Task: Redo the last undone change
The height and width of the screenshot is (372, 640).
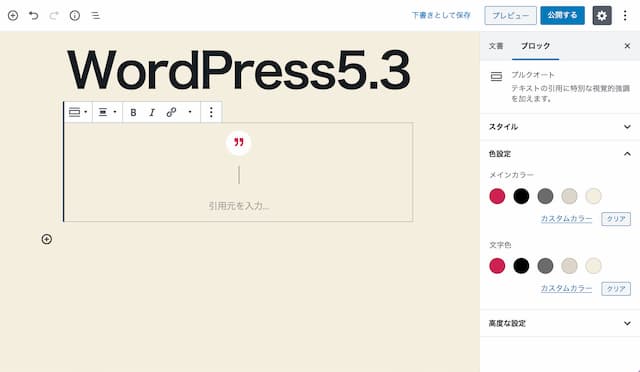Action: click(54, 16)
